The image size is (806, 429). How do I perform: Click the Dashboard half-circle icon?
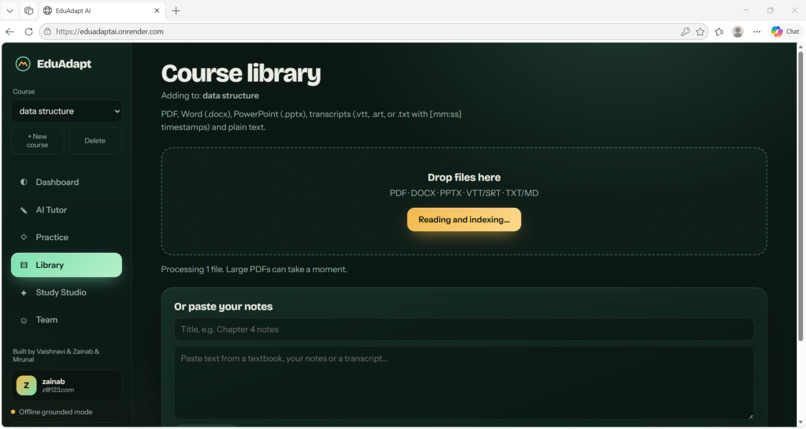click(24, 182)
